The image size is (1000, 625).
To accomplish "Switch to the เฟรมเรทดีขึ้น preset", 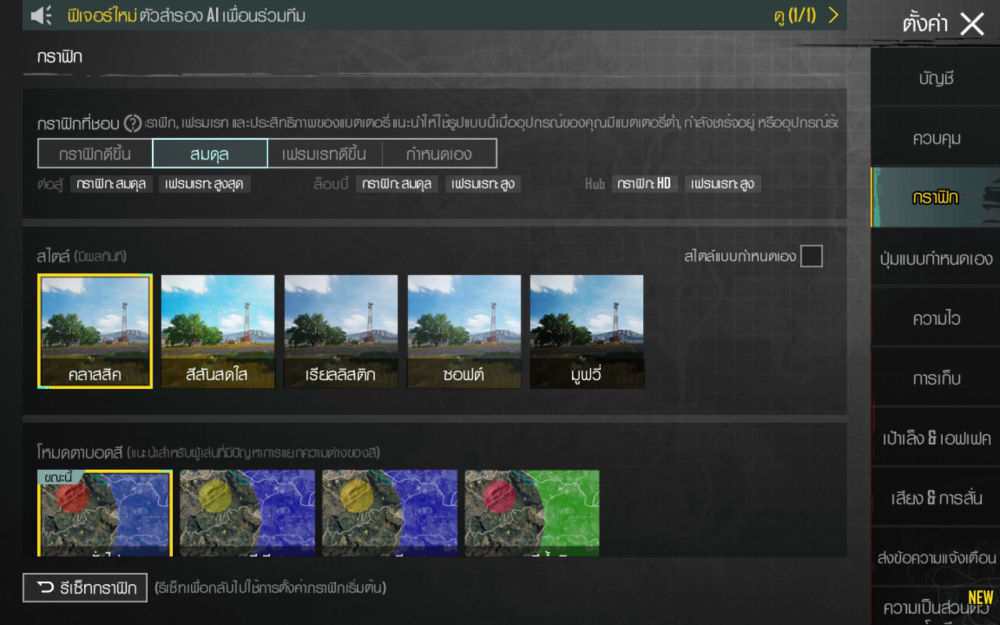I will (324, 154).
